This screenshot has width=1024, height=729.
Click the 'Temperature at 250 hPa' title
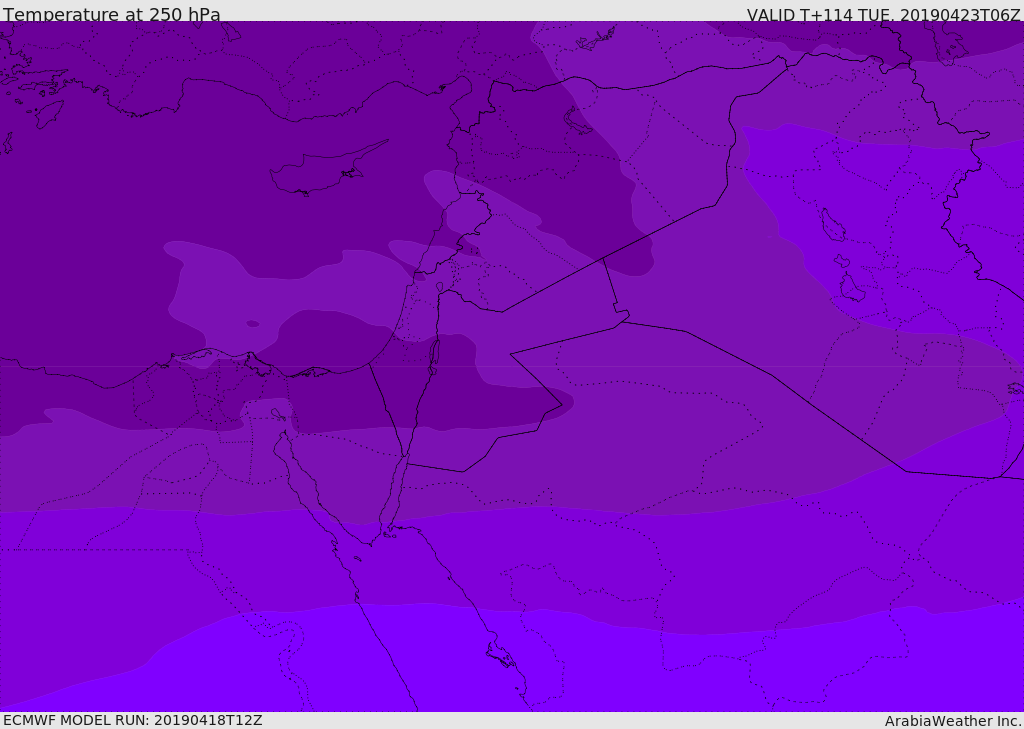(x=112, y=14)
